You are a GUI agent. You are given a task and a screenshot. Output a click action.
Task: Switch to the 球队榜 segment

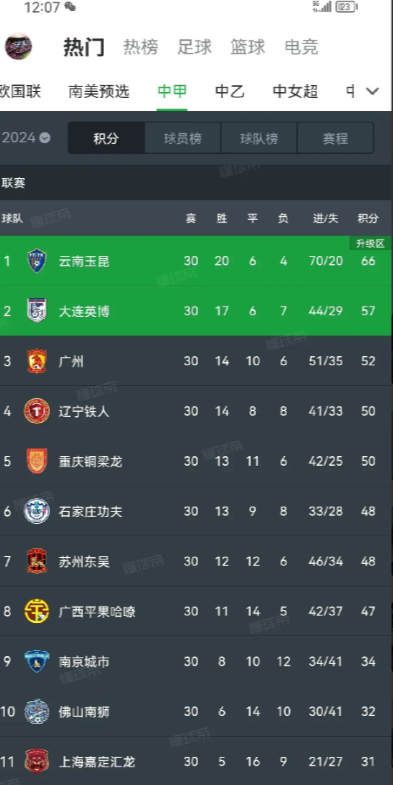pos(259,138)
